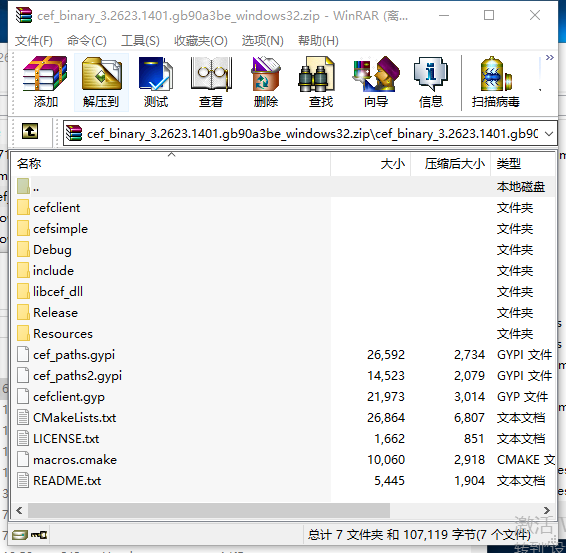Select the parent directory ".." row
Image resolution: width=566 pixels, height=553 pixels.
pos(283,187)
